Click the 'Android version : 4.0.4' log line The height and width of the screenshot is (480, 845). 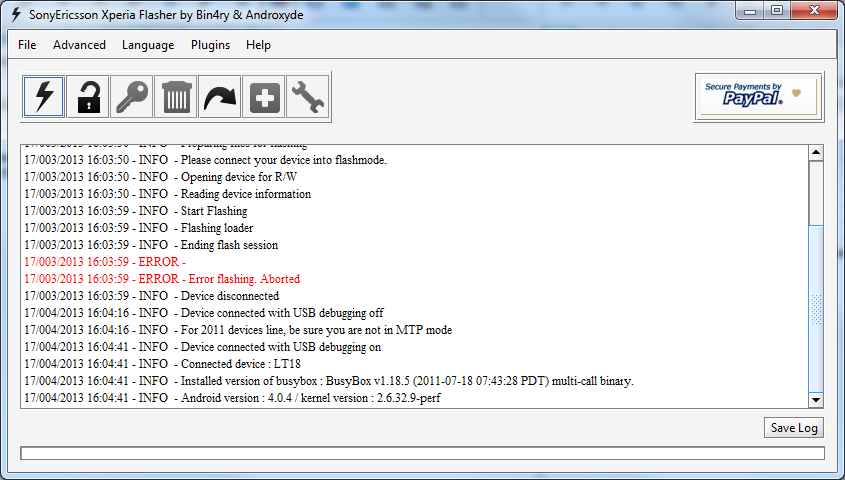pos(232,398)
